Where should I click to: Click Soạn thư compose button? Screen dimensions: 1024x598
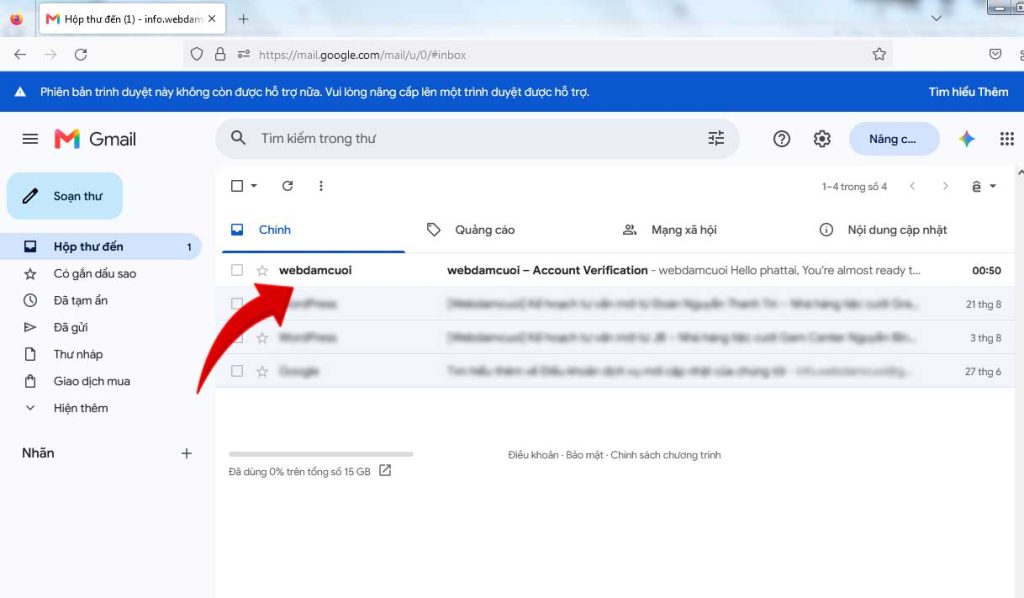click(x=65, y=196)
